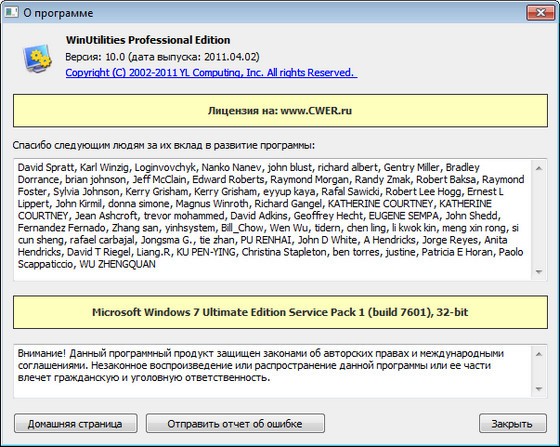
Task: Click the name EUGENE SEMPA
Action: pyautogui.click(x=404, y=216)
